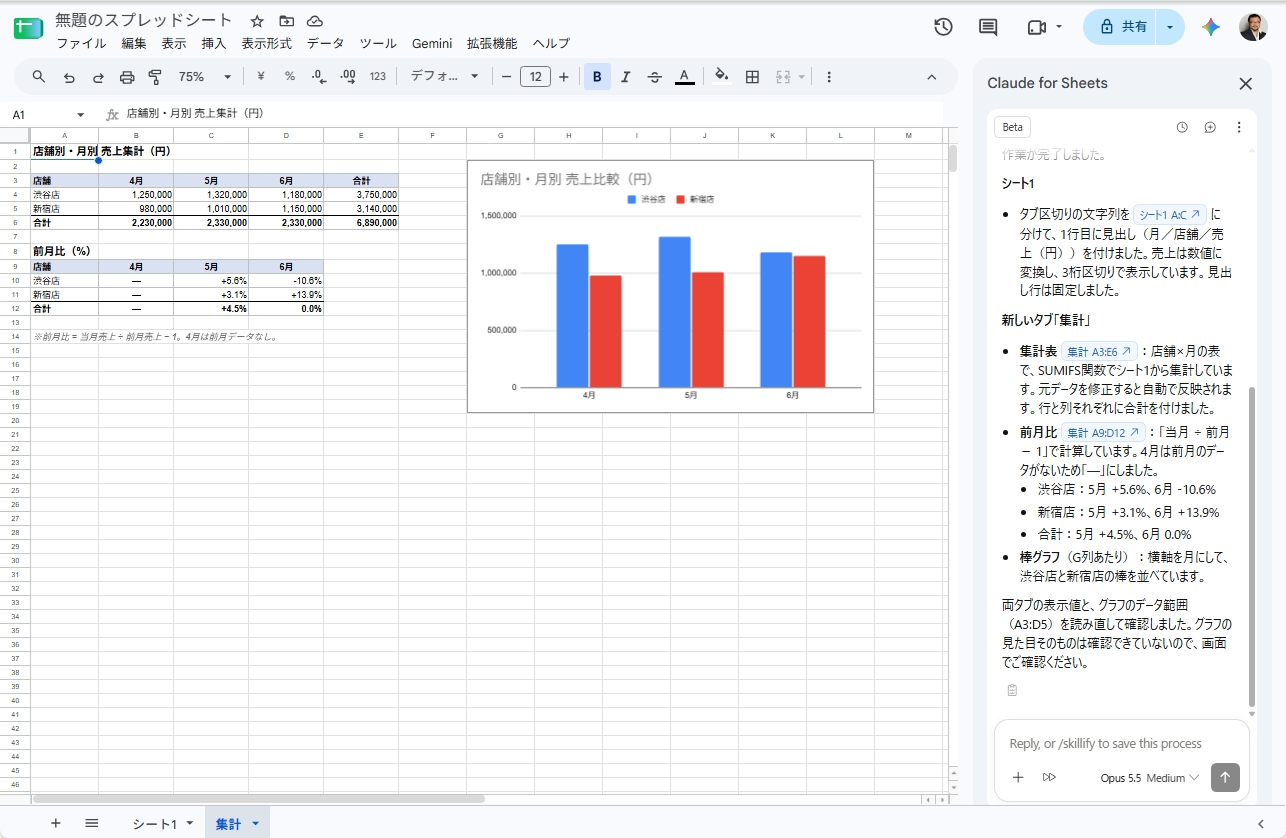The height and width of the screenshot is (838, 1286).
Task: Toggle bold formatting
Action: coord(597,77)
